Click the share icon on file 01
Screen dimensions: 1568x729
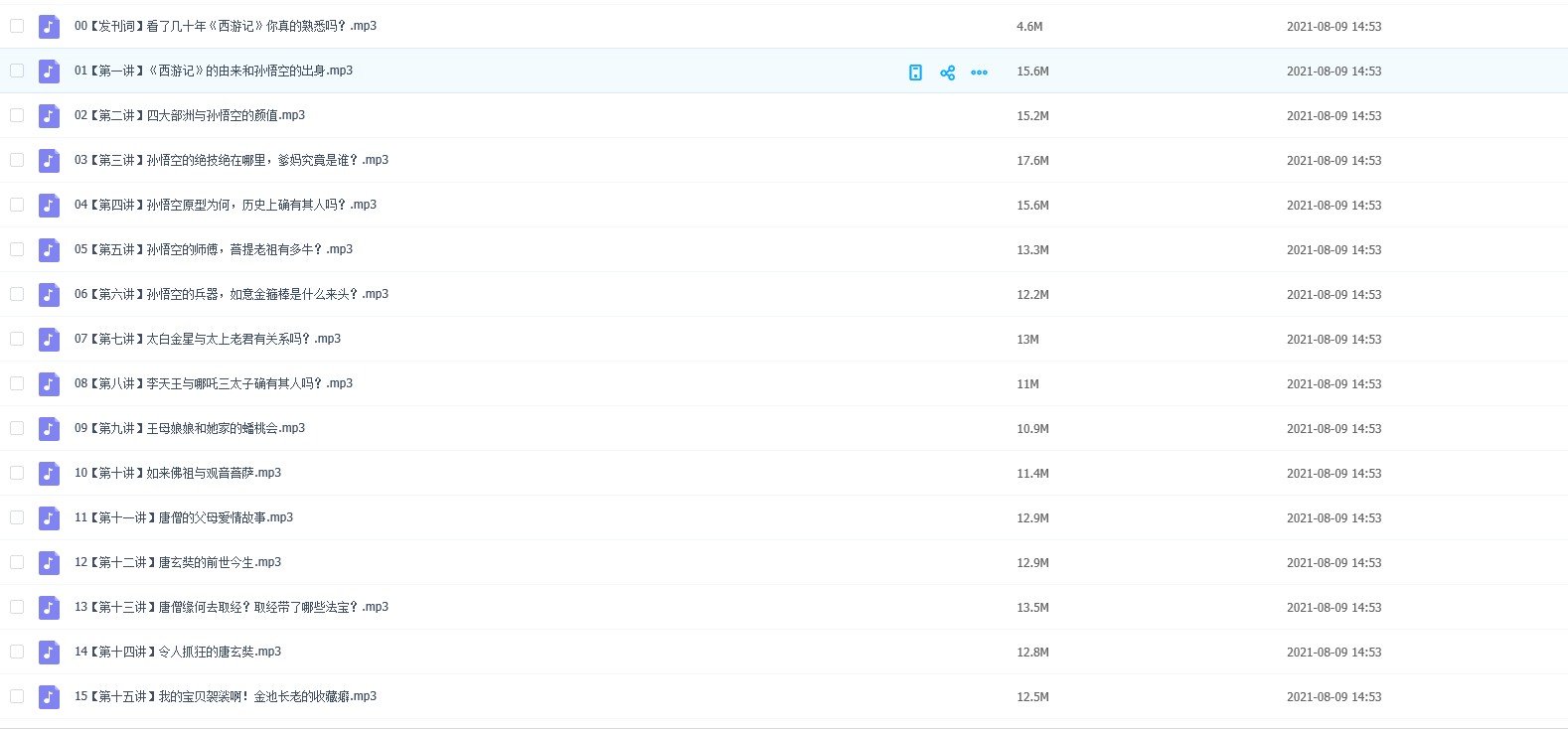point(947,73)
